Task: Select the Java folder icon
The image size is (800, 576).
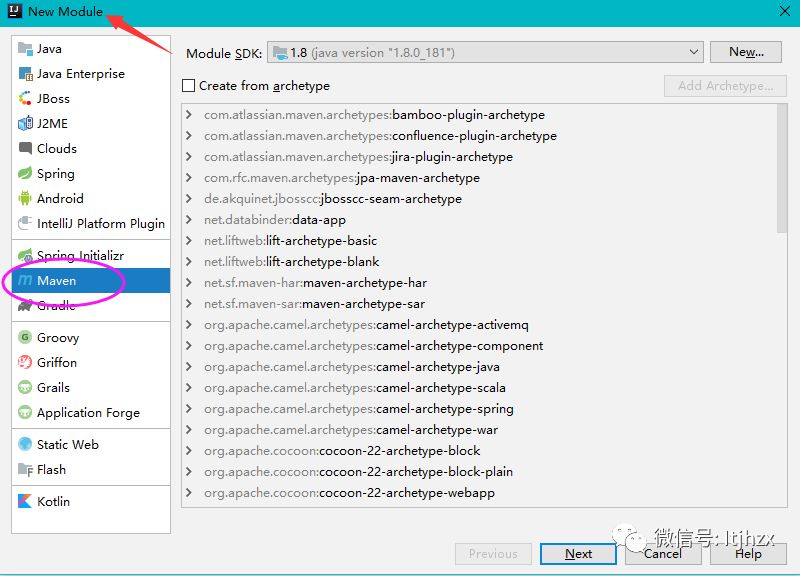Action: (25, 49)
